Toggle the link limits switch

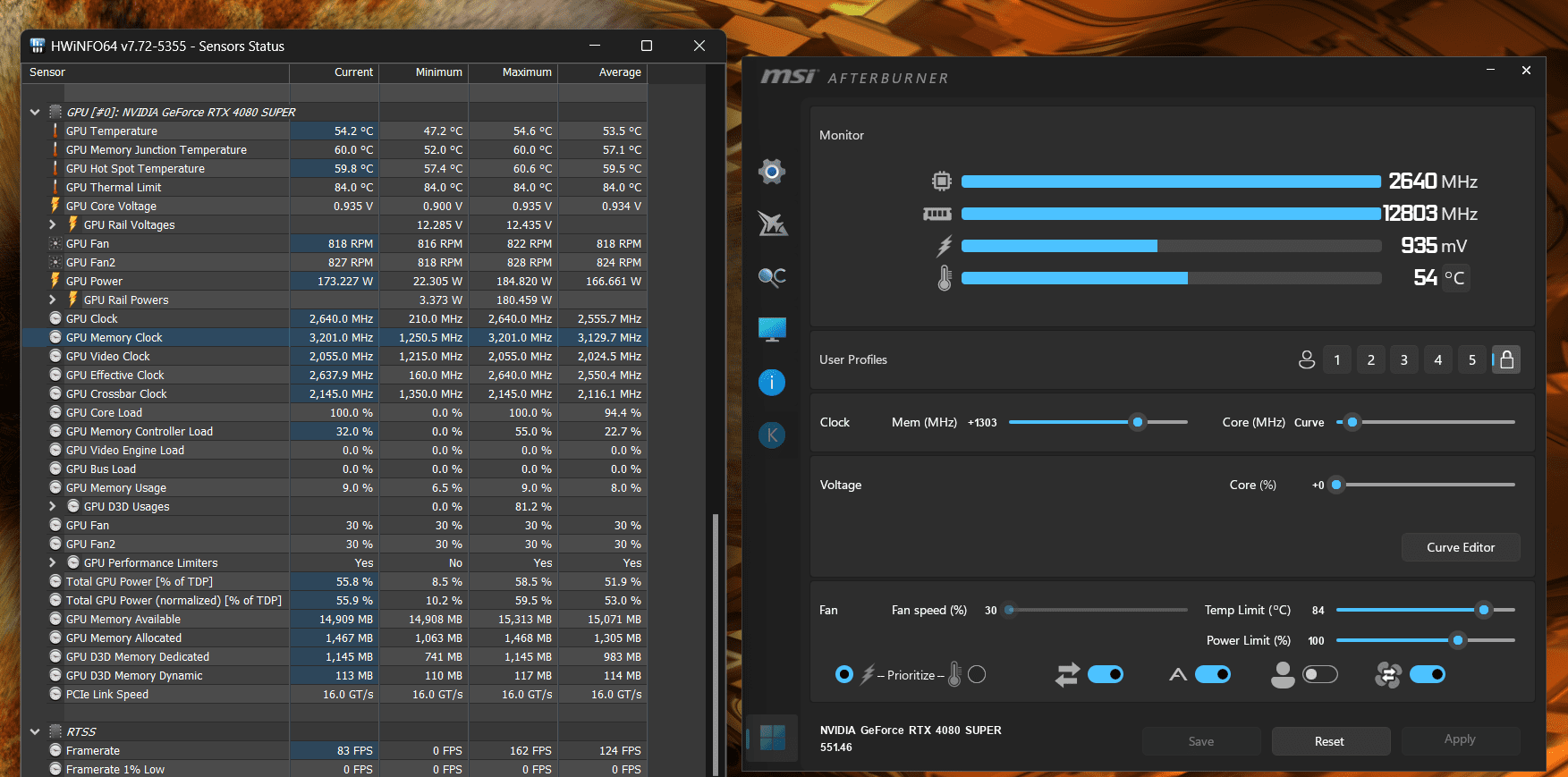(x=1106, y=674)
